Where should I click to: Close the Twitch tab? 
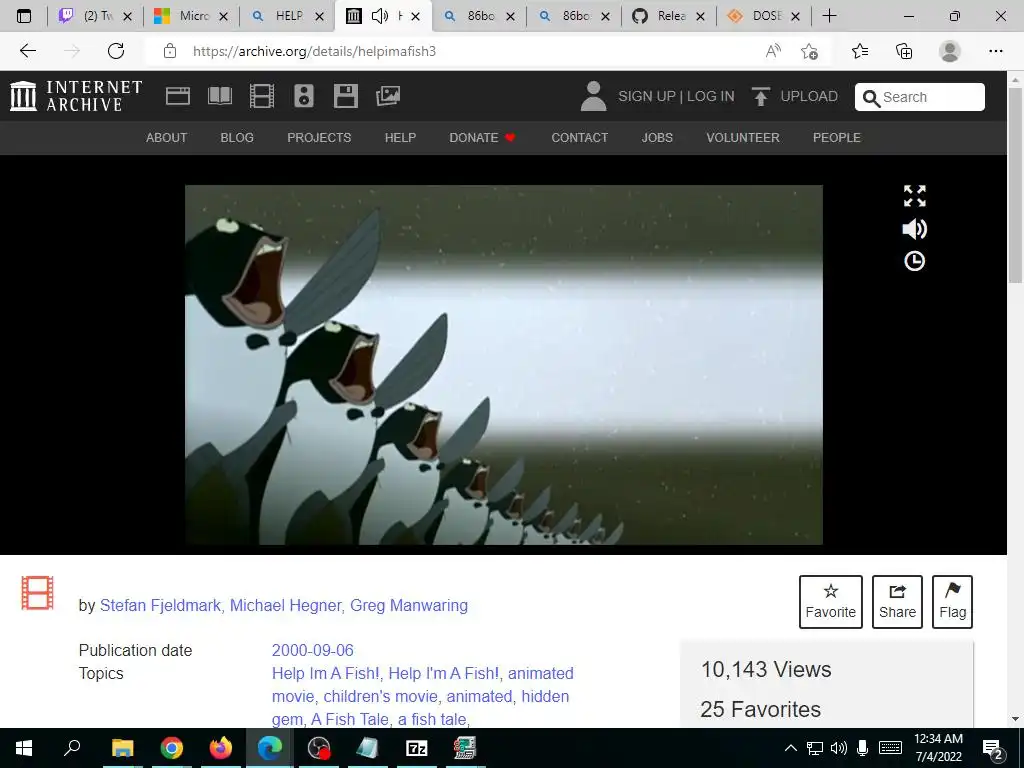tap(127, 16)
